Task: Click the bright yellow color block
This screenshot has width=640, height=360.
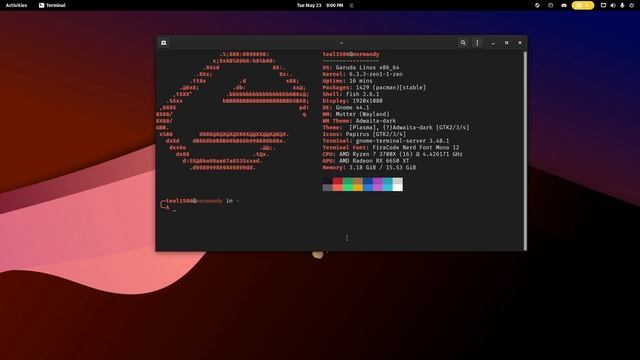Action: pos(358,187)
